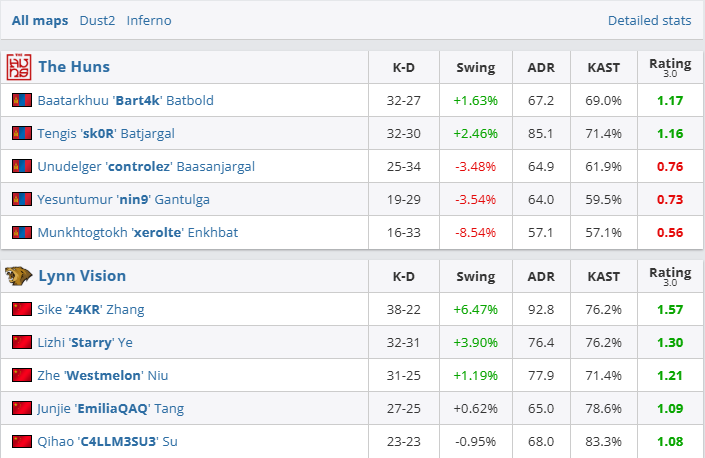Click Lynn Vision Swing column header
705x458 pixels.
[x=475, y=276]
